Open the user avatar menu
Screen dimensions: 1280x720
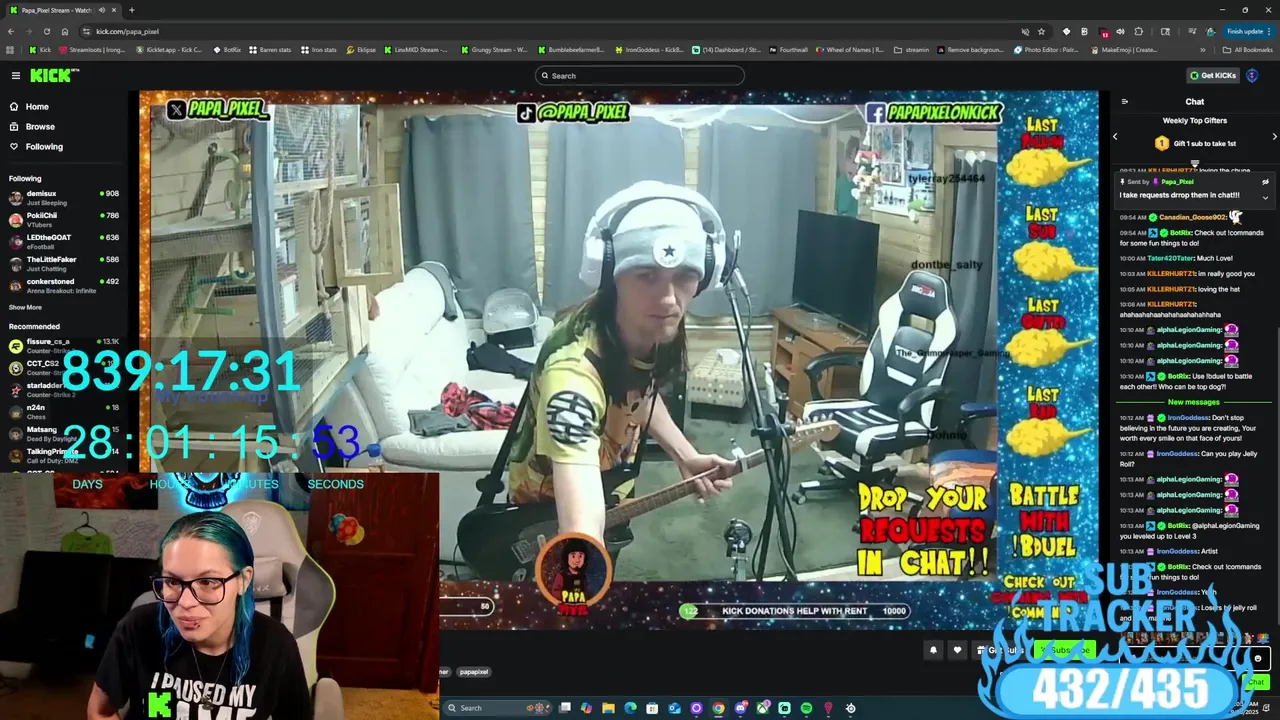(x=1252, y=75)
